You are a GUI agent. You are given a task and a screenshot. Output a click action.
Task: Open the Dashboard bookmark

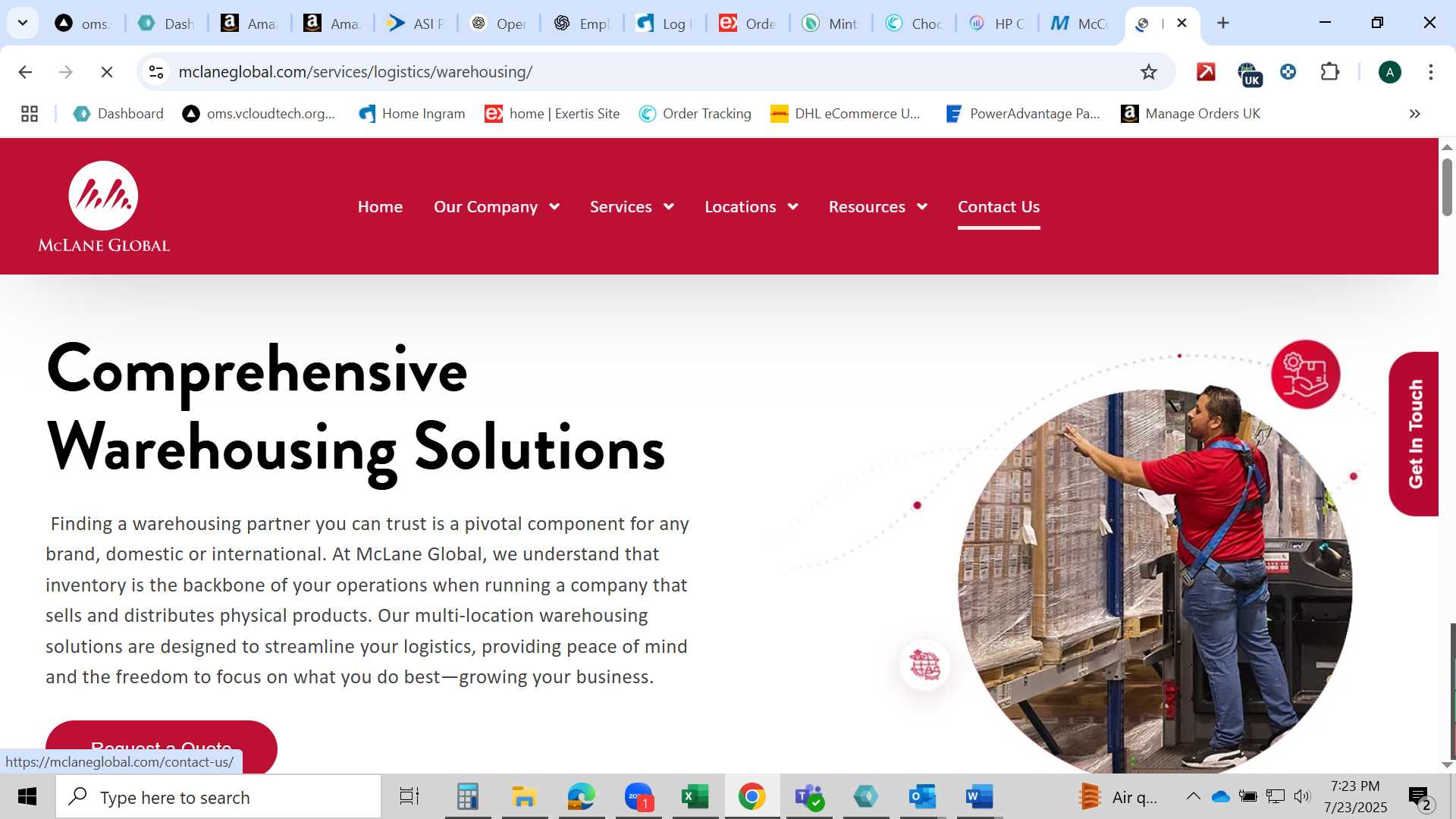118,114
